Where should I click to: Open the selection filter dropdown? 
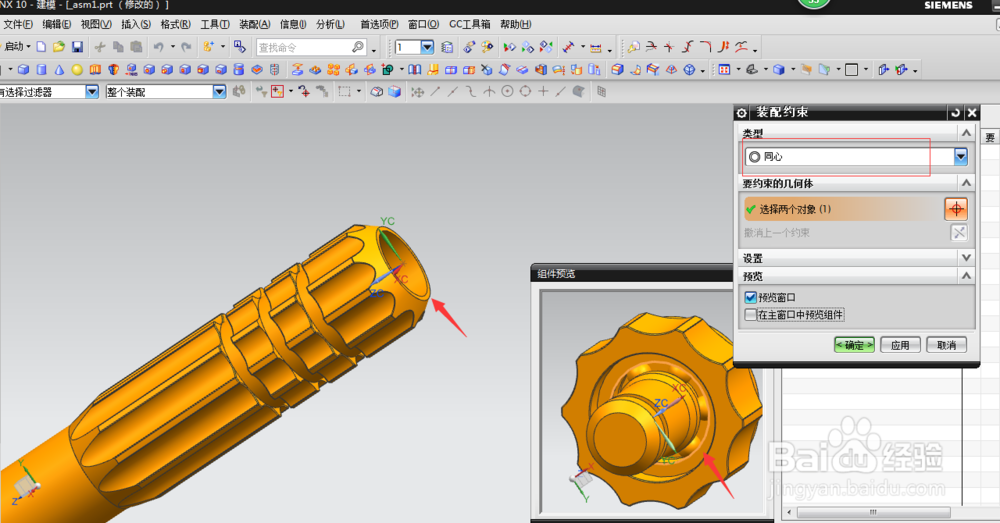92,92
